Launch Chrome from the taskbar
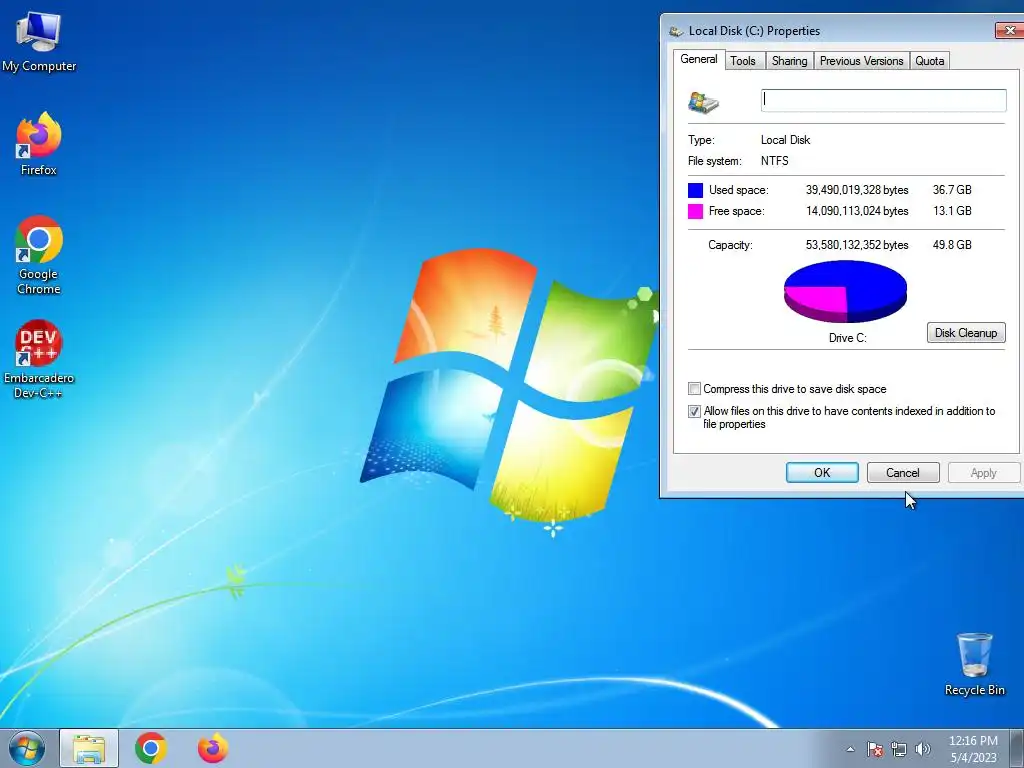This screenshot has height=768, width=1024. 151,748
